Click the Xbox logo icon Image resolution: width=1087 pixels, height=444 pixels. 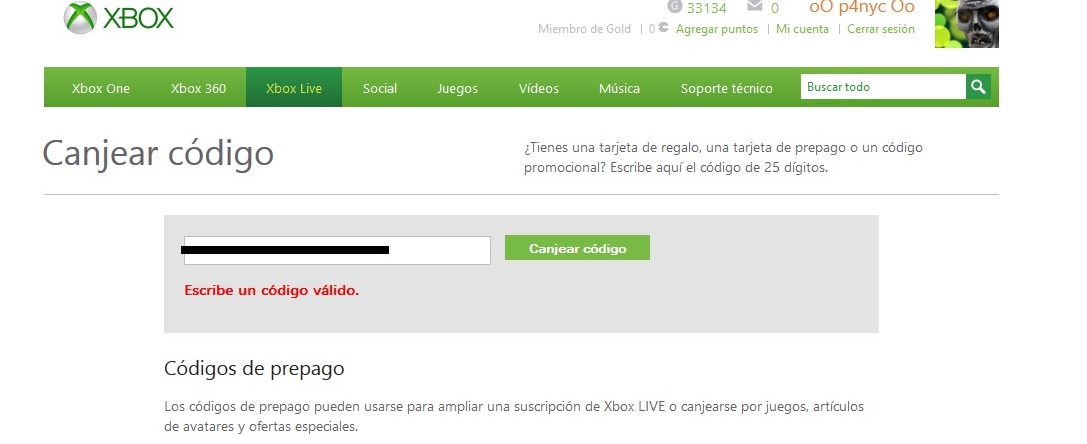80,17
